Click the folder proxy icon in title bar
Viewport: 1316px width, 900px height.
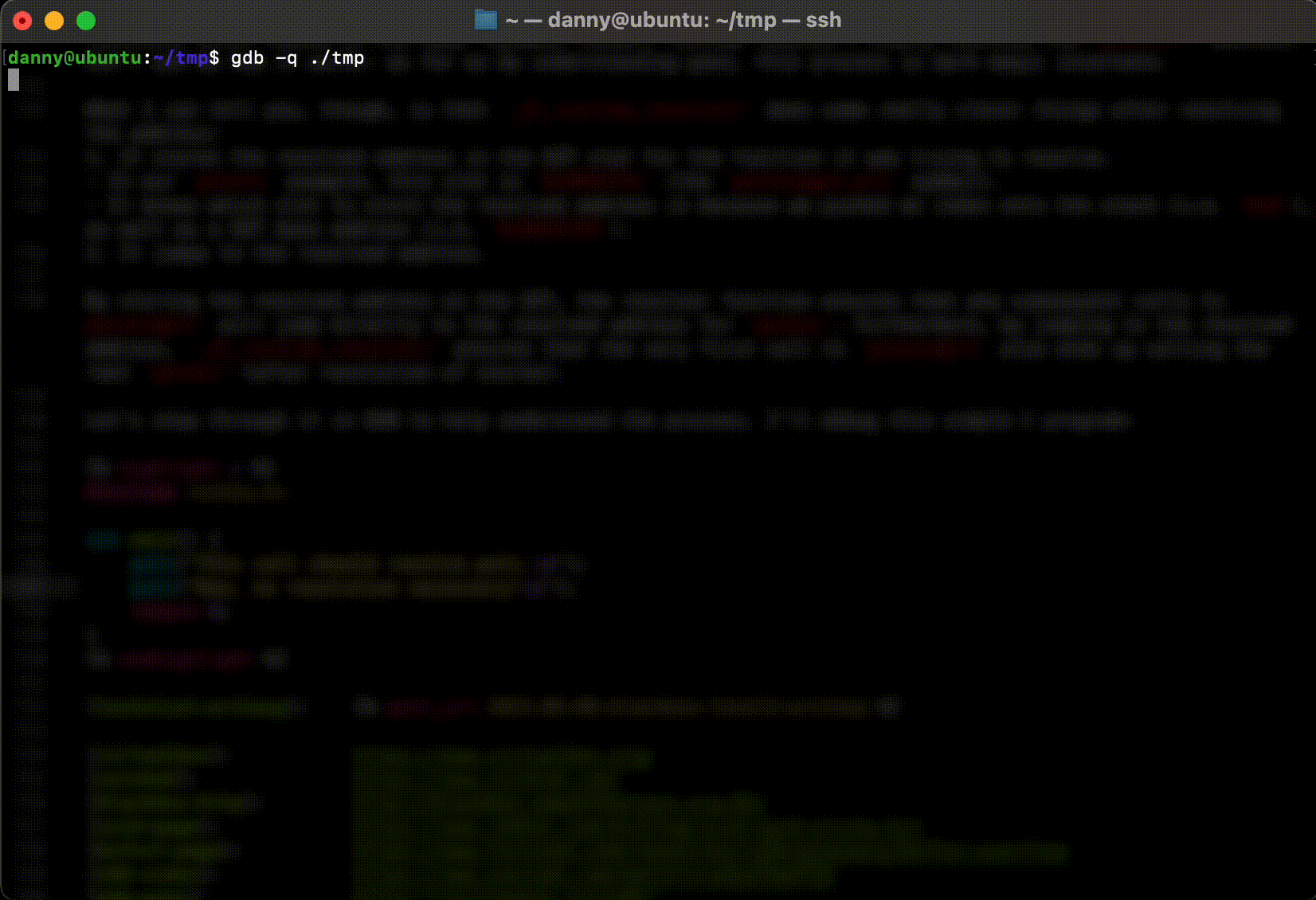click(x=485, y=20)
